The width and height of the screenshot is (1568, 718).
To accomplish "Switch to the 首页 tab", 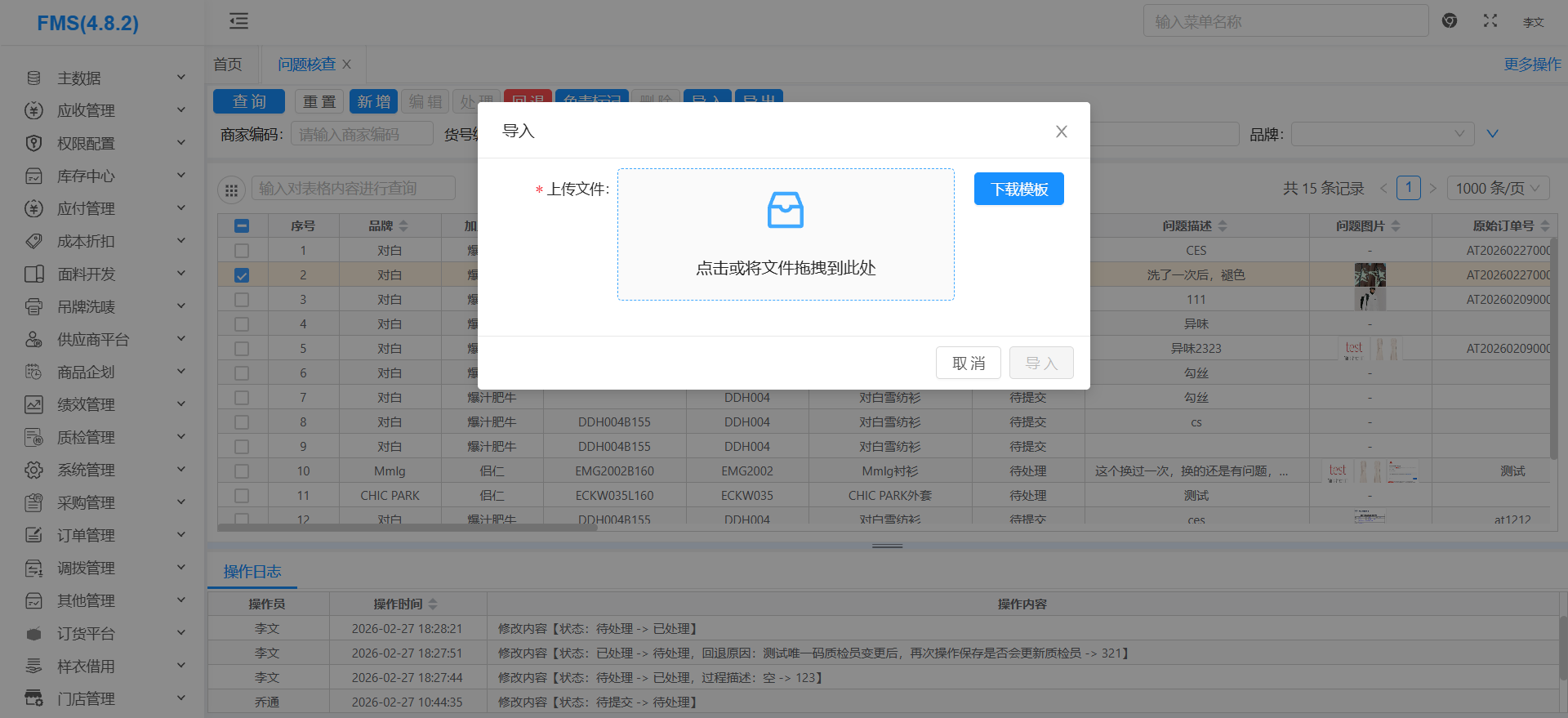I will click(228, 65).
